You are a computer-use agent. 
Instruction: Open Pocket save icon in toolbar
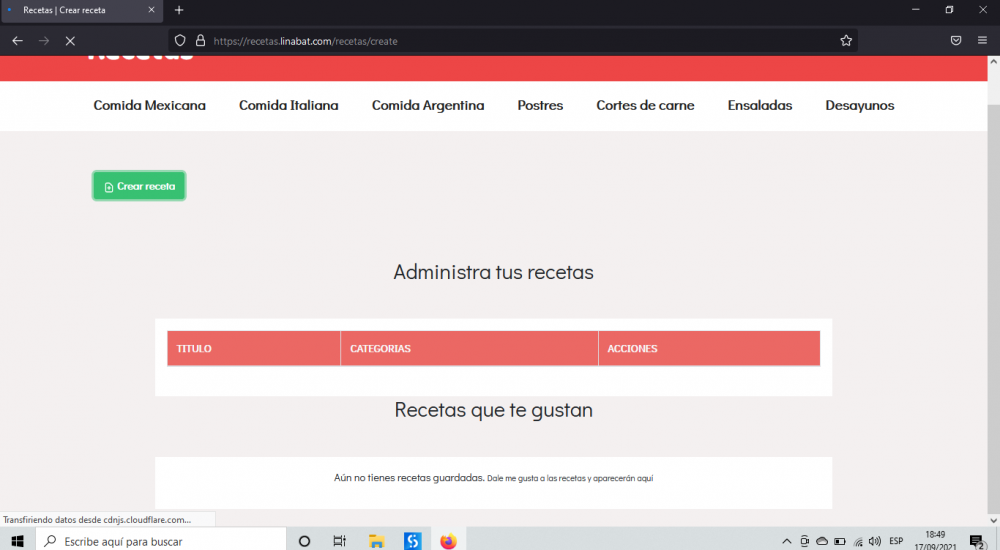pos(955,41)
